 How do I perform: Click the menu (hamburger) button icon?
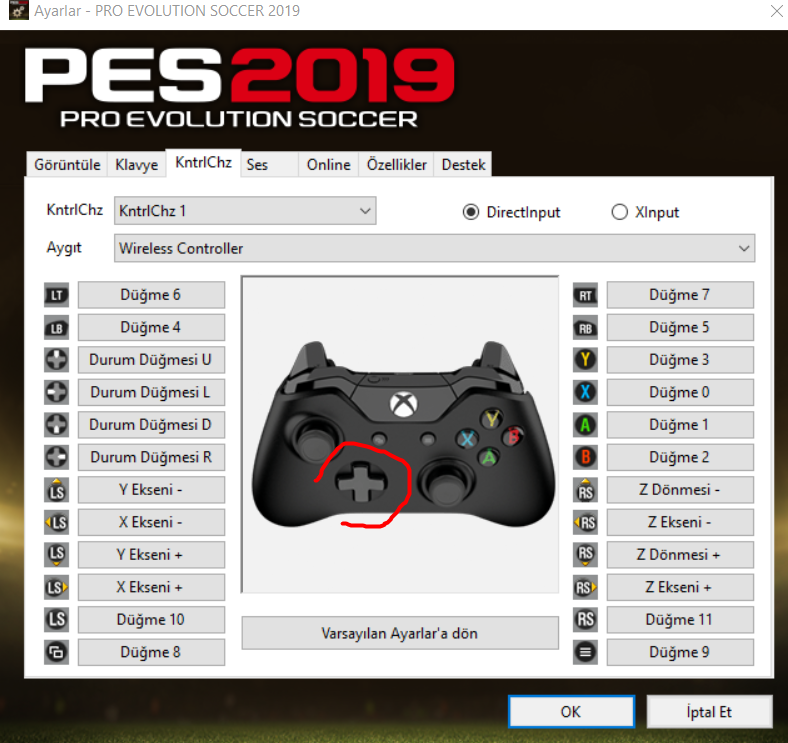[585, 653]
